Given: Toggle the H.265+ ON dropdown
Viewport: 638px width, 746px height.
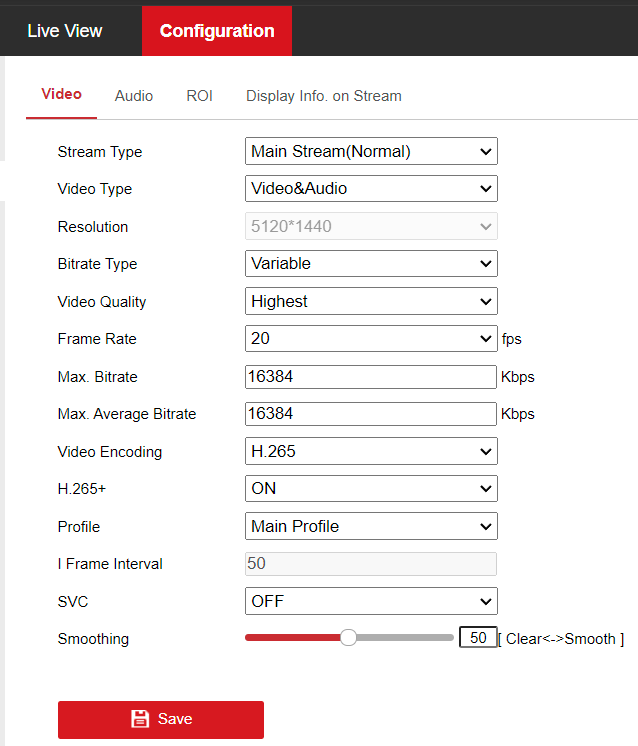Looking at the screenshot, I should pos(371,489).
